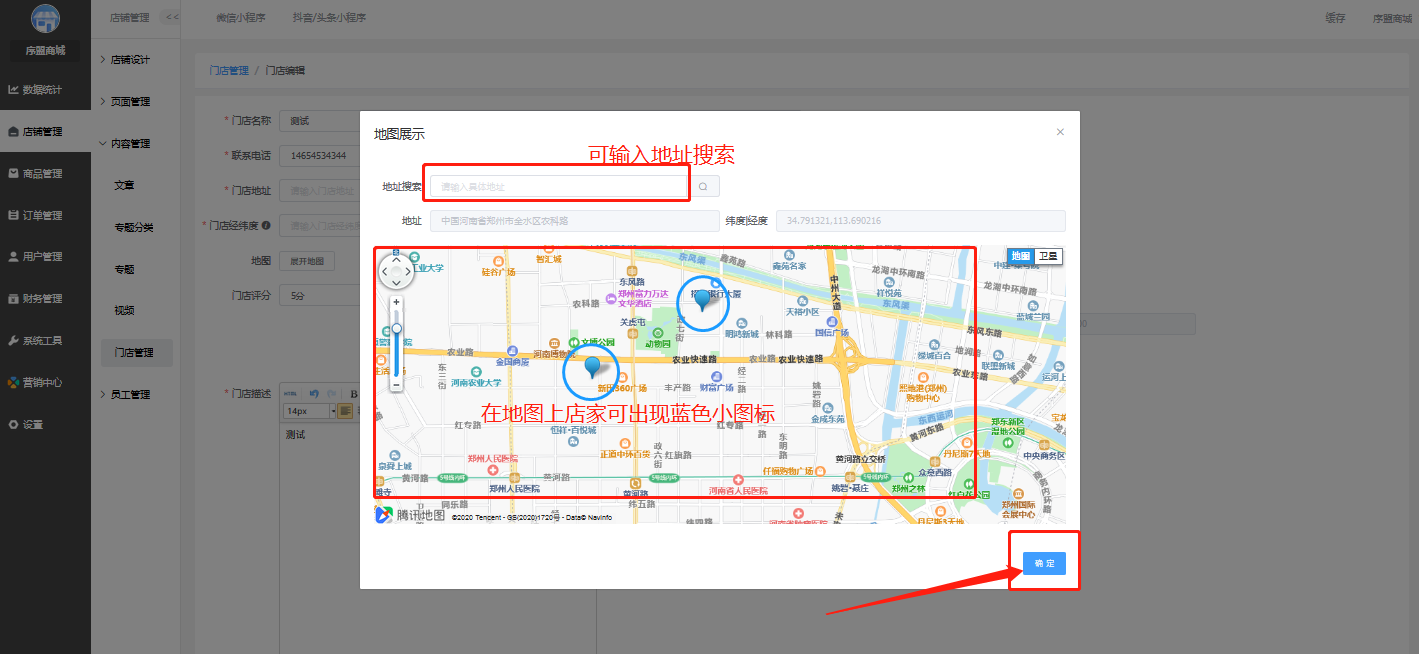
Task: Click the search magnifier icon beside 地址搜索
Action: tap(703, 187)
